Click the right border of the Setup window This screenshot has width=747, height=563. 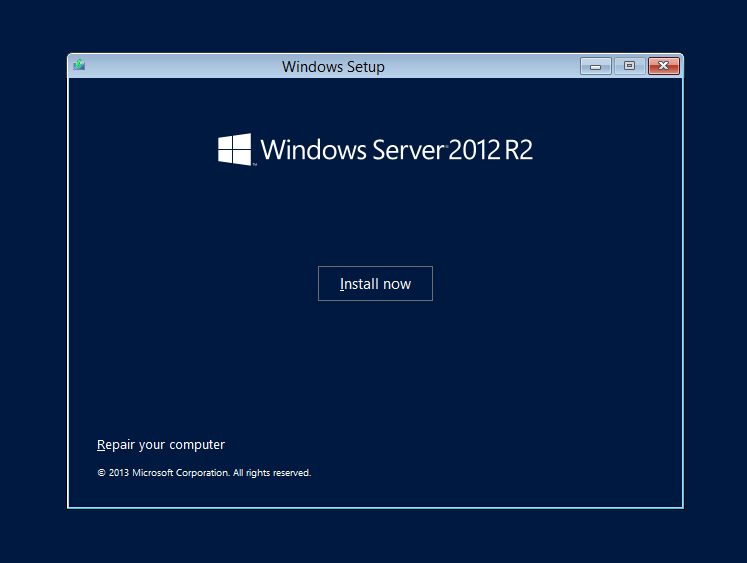(x=682, y=300)
